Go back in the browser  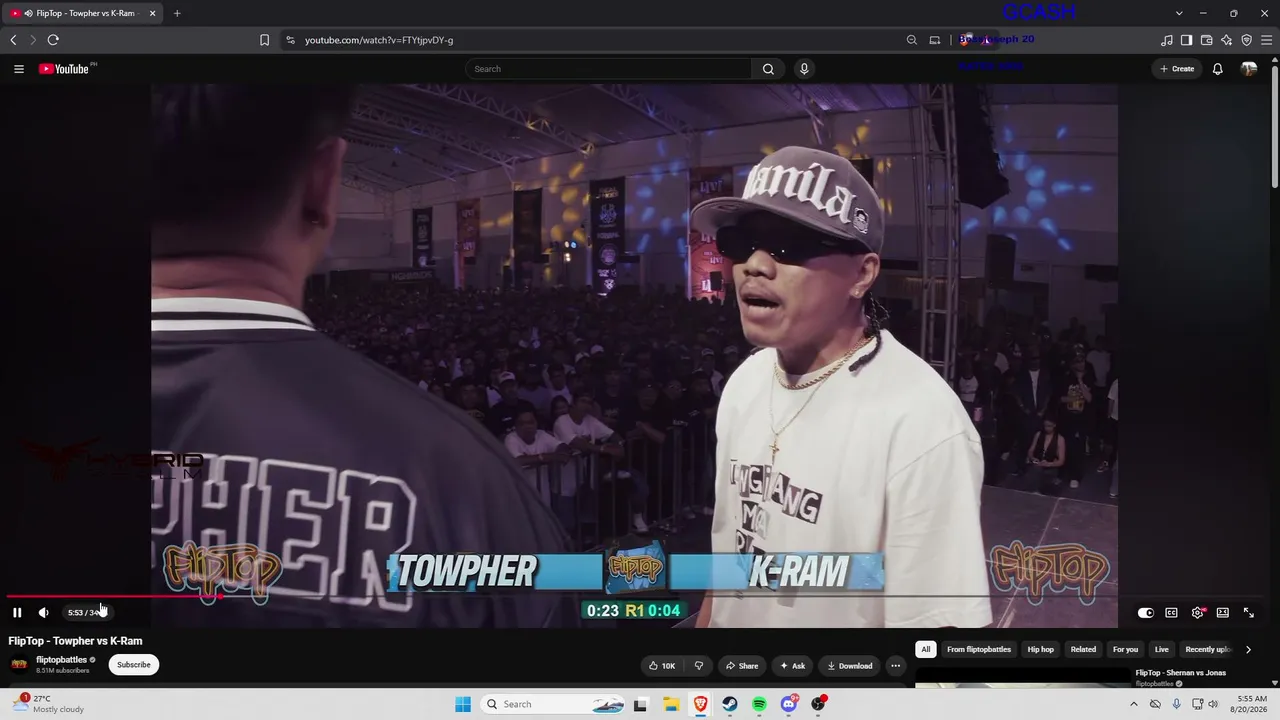(x=13, y=40)
